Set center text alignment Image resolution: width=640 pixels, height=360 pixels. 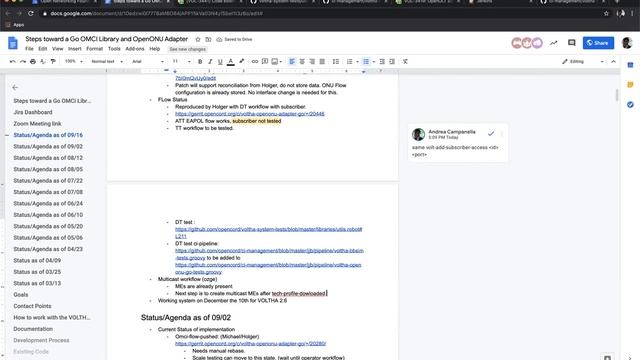[302, 62]
